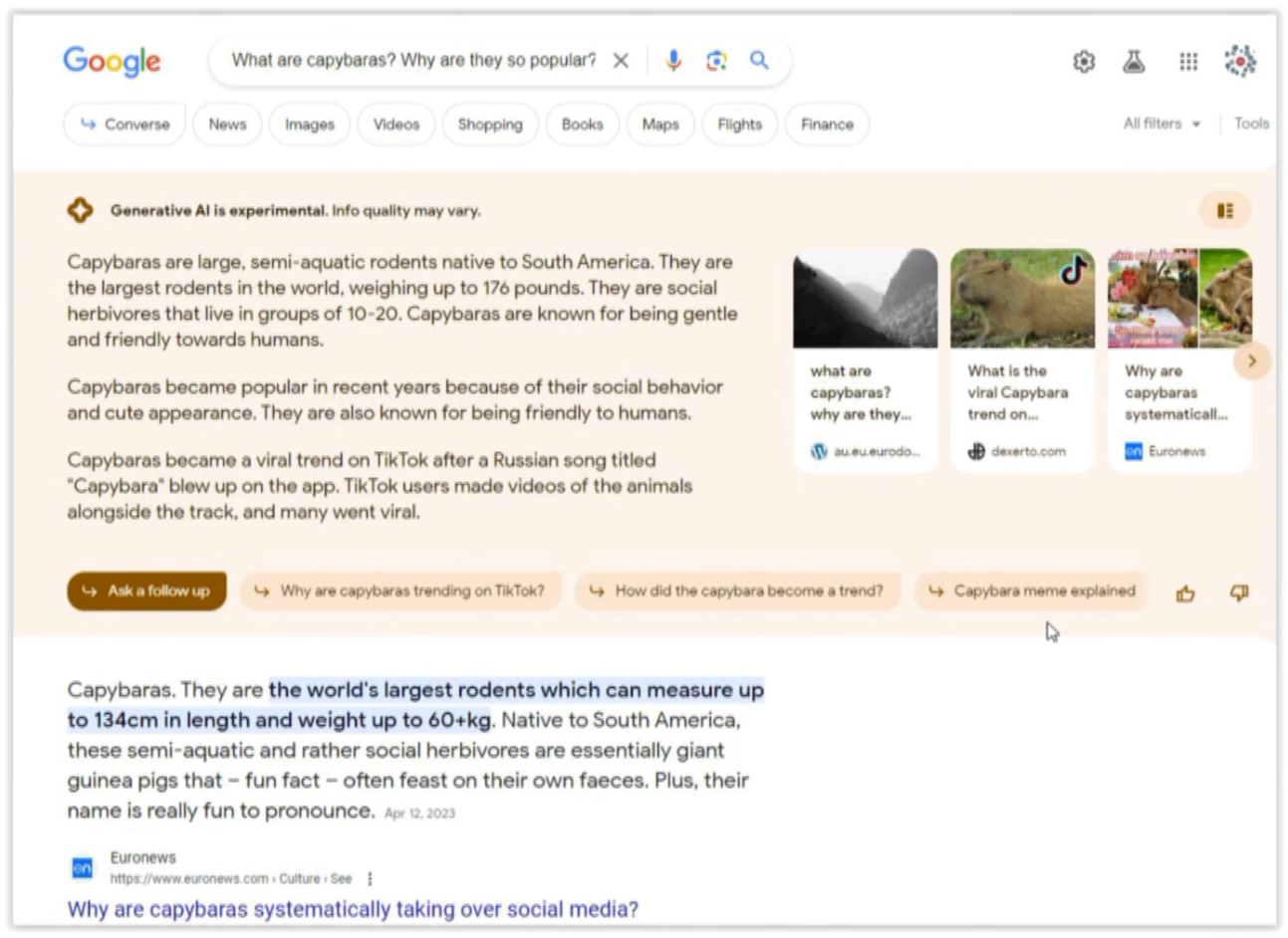Switch to the Finance tab

point(827,124)
